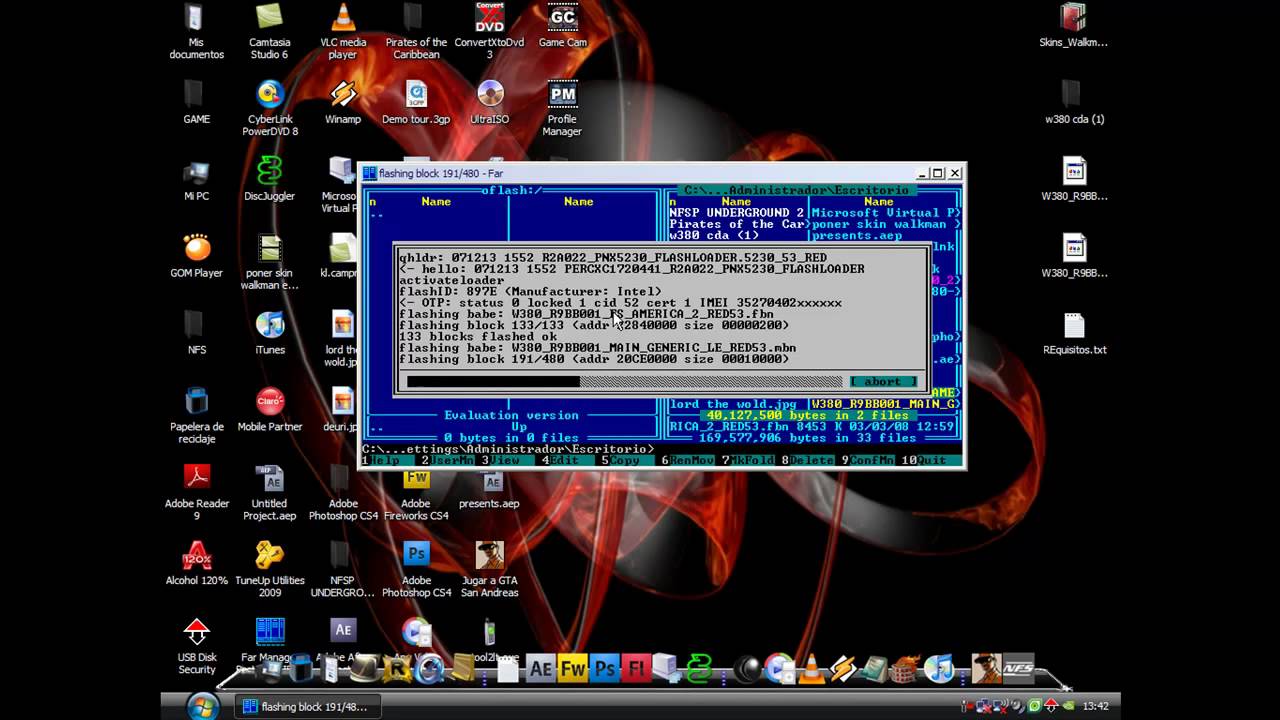Image resolution: width=1280 pixels, height=720 pixels.
Task: Open Game Cam desktop icon
Action: click(x=563, y=26)
